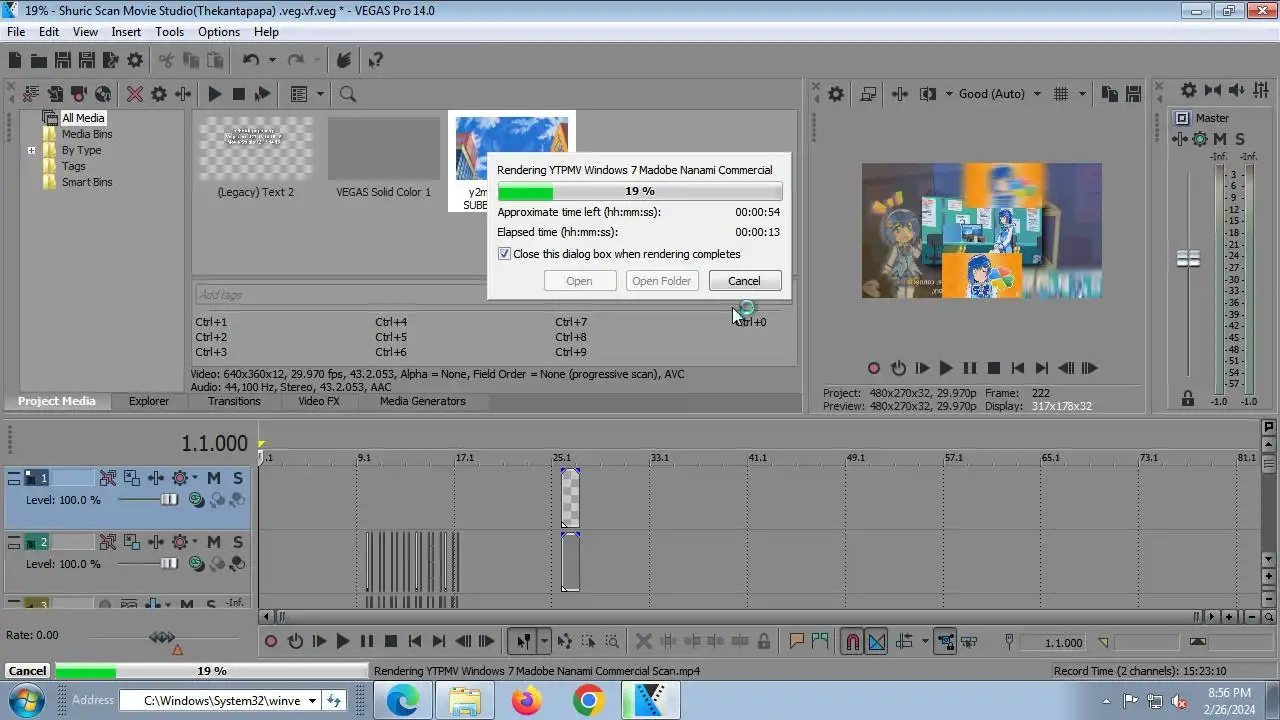Open automation settings dropdown on track 1
The width and height of the screenshot is (1280, 720).
pyautogui.click(x=194, y=478)
